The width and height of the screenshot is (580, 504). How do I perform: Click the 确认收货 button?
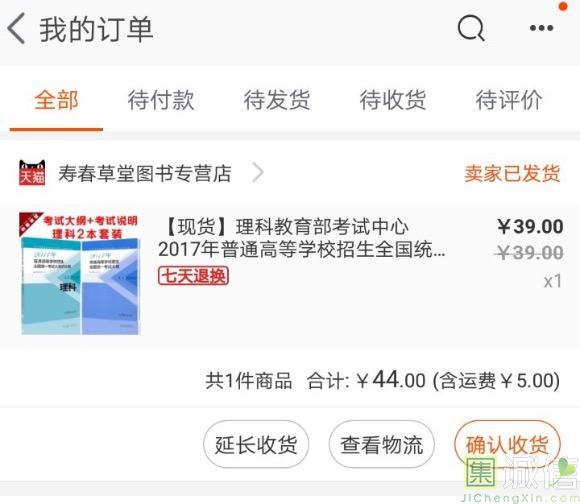(x=507, y=444)
